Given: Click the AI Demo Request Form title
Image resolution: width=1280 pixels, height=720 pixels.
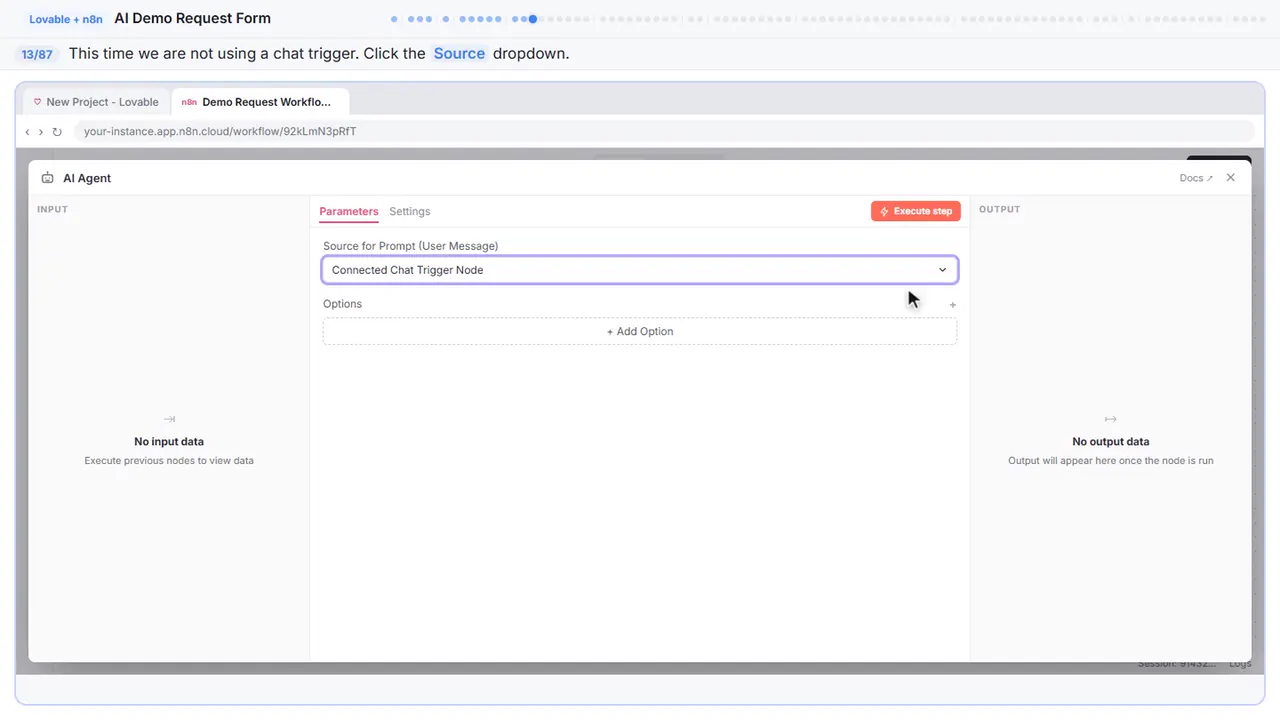Looking at the screenshot, I should point(193,18).
